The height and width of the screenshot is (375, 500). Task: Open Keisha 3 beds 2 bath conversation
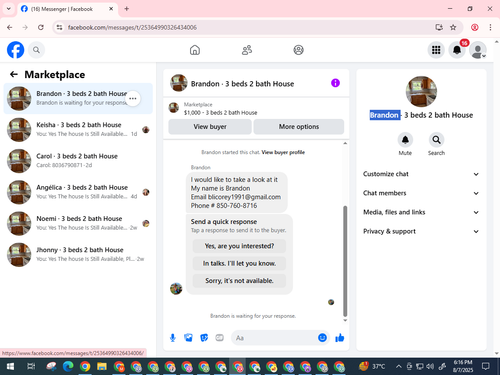(x=78, y=130)
